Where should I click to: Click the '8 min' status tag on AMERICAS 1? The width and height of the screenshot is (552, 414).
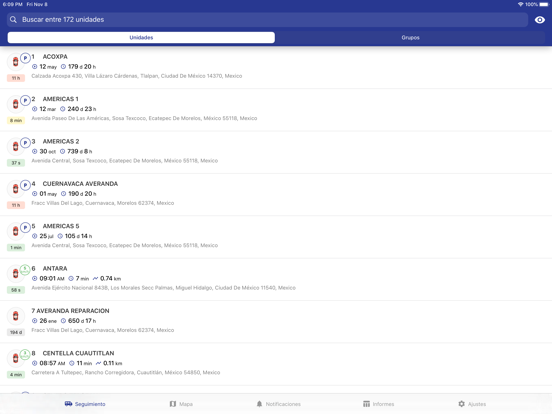pyautogui.click(x=16, y=120)
